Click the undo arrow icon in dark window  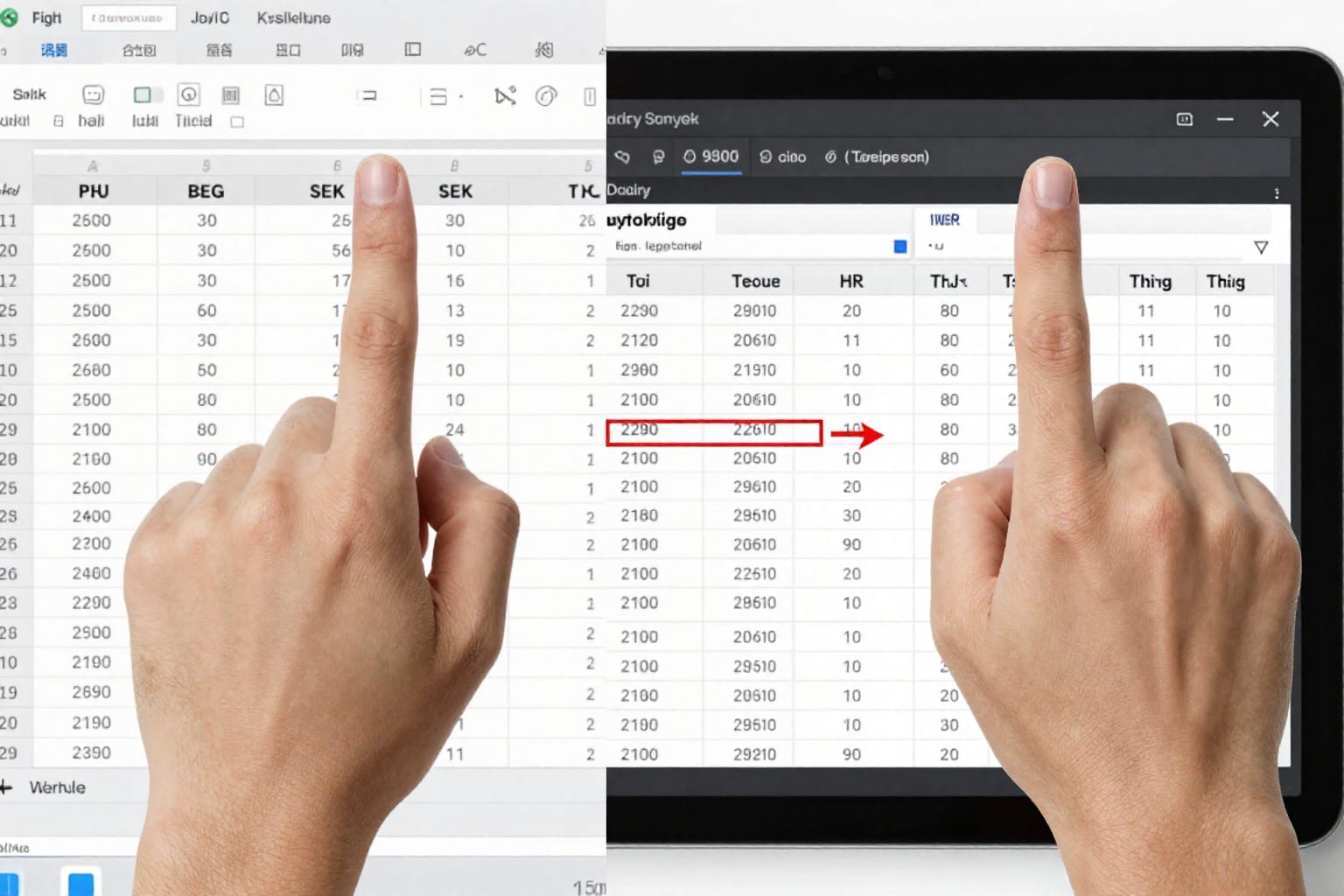622,157
